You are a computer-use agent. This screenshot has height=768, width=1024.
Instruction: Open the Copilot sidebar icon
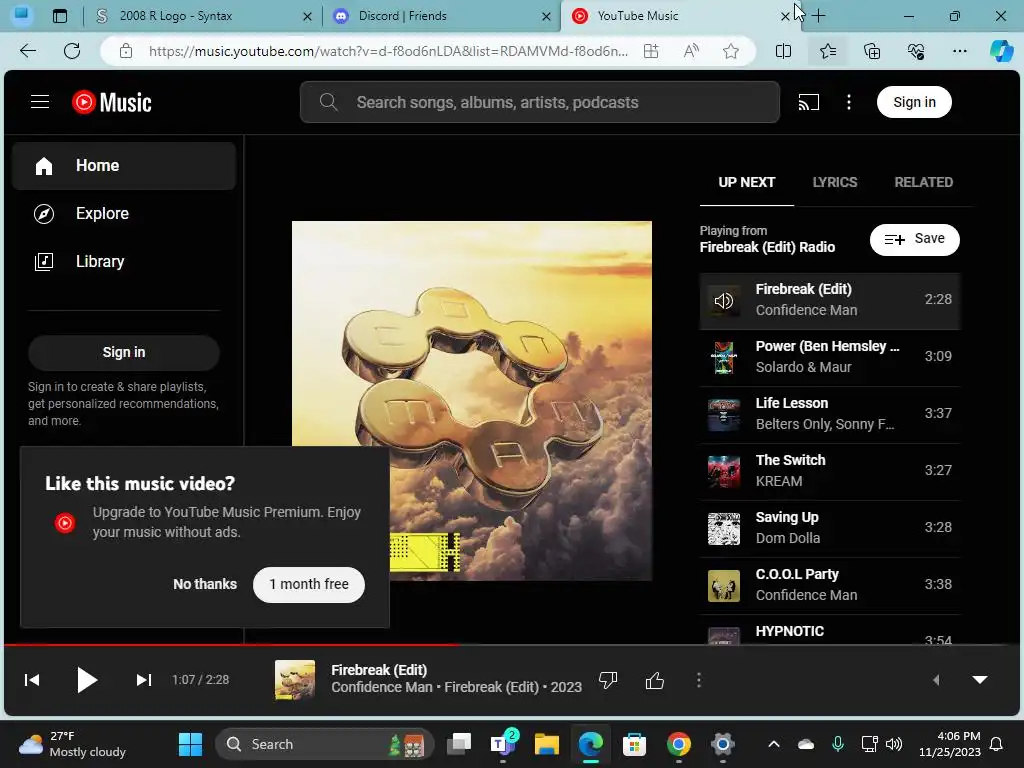(x=1001, y=51)
